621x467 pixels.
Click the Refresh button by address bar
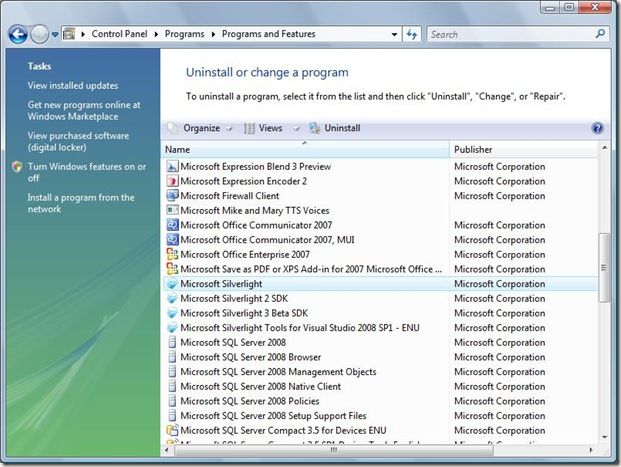tap(412, 34)
